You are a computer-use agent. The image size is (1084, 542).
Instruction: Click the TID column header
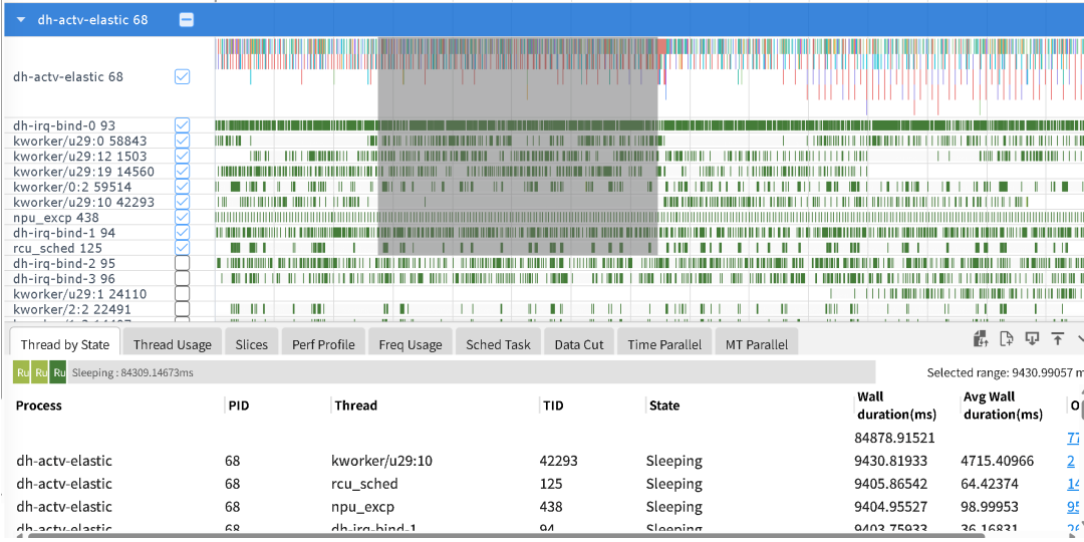(551, 405)
